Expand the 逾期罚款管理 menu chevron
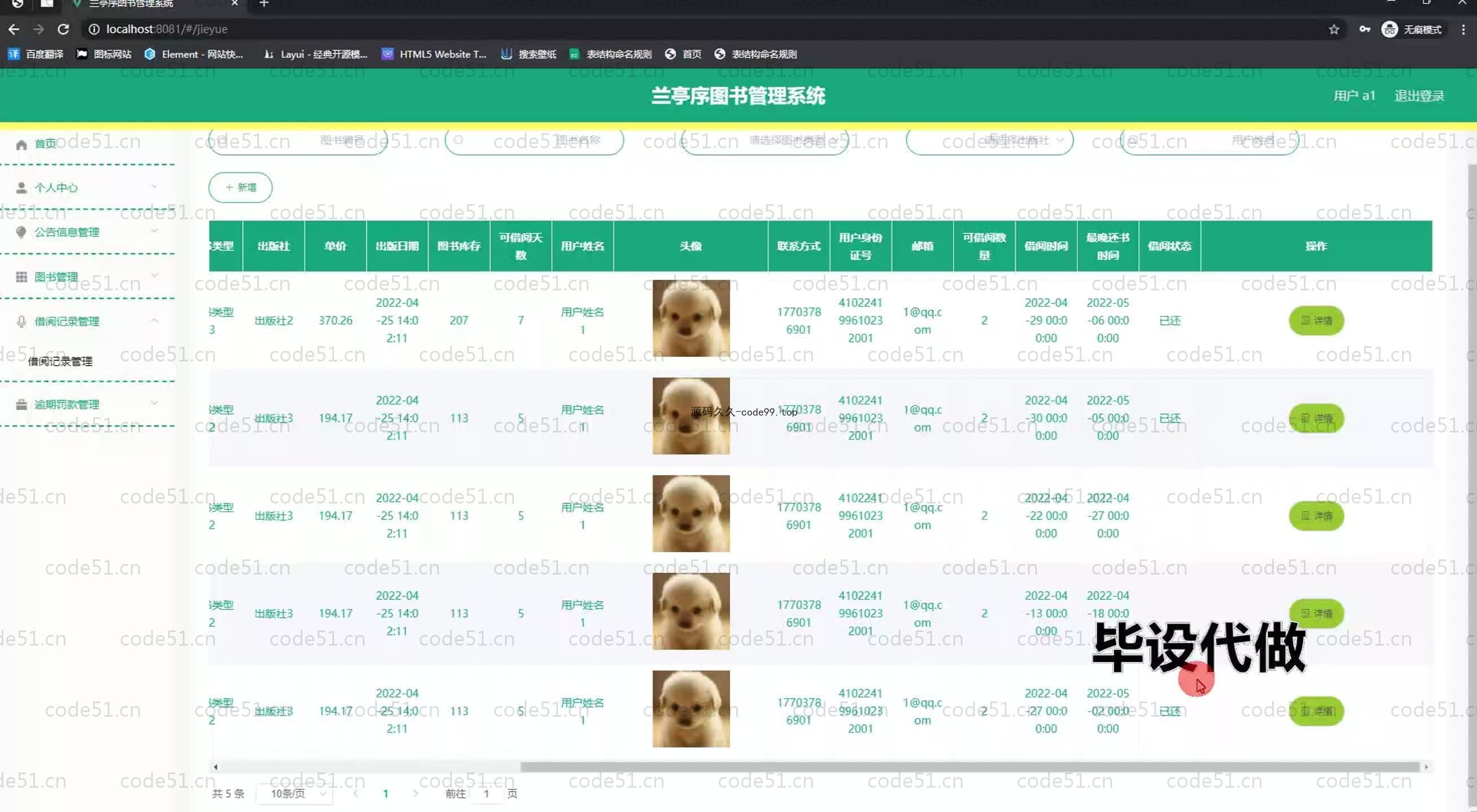Screen dimensions: 1477x812 click(x=154, y=403)
